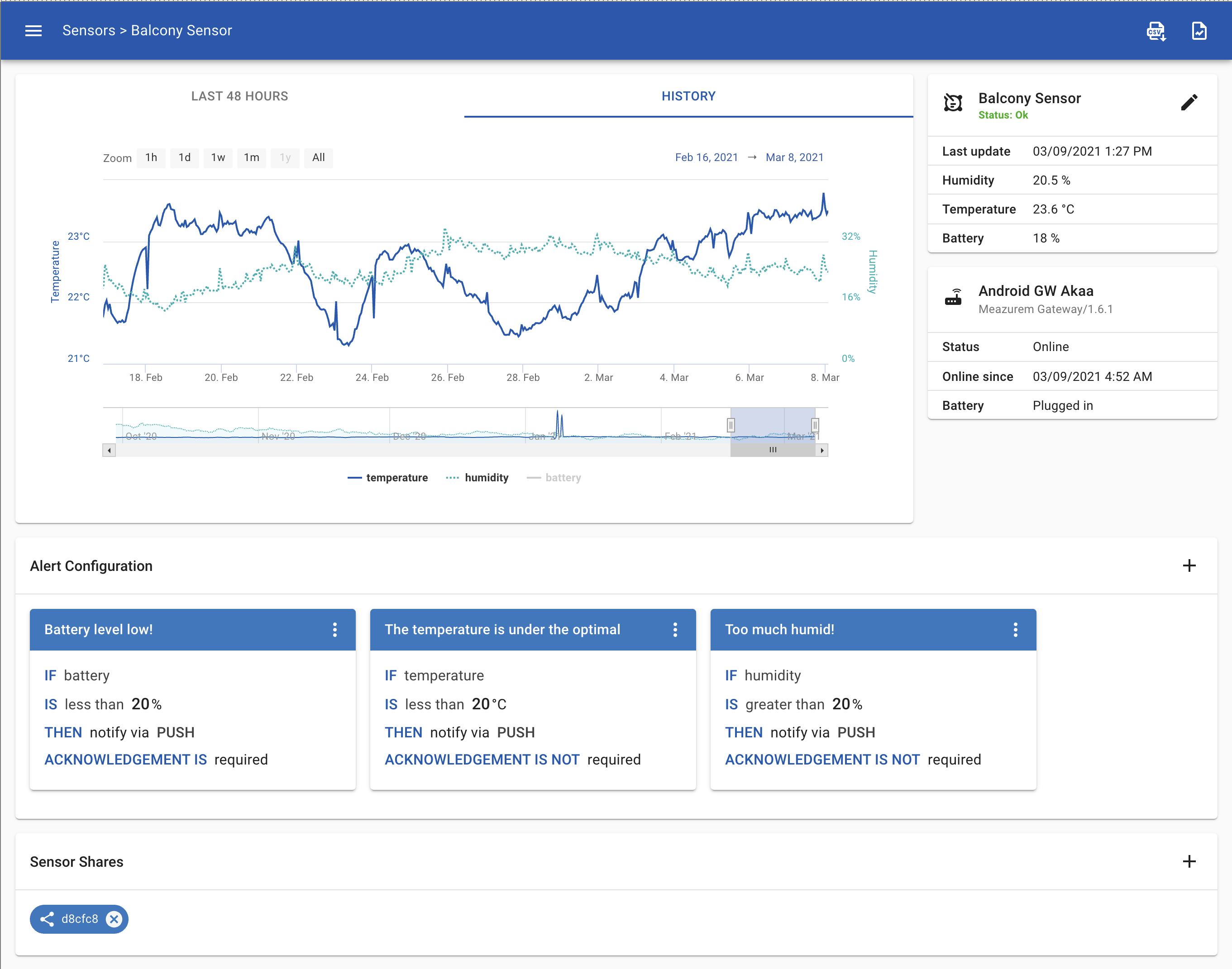The height and width of the screenshot is (969, 1232).
Task: Select the History tab
Action: click(688, 96)
